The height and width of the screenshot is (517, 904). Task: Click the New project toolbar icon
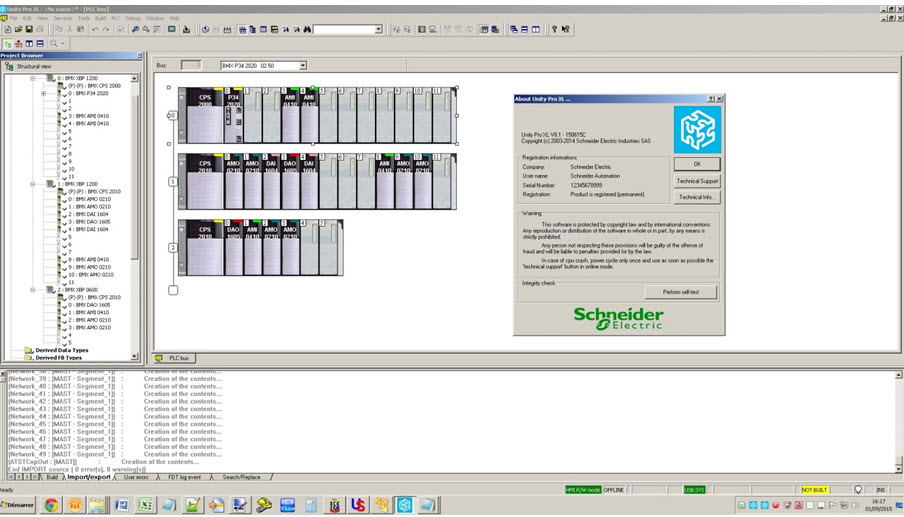7,29
